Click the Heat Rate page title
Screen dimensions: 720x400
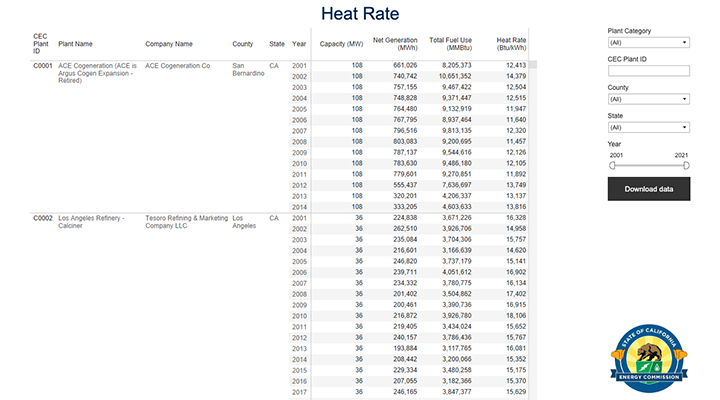tap(360, 14)
